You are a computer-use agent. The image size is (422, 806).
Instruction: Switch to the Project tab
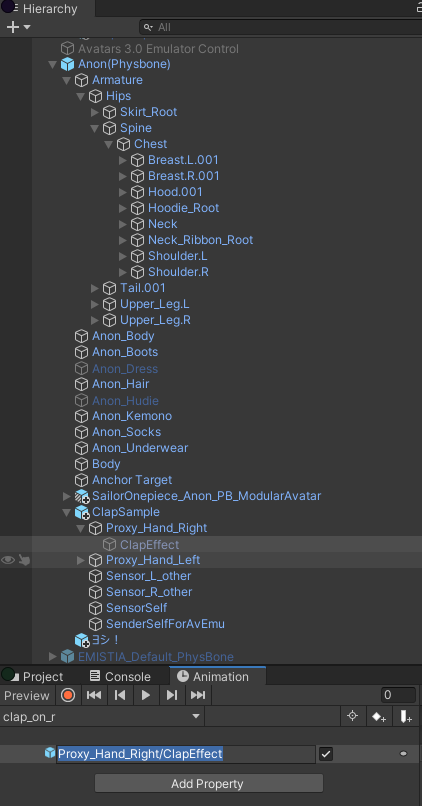tap(35, 676)
